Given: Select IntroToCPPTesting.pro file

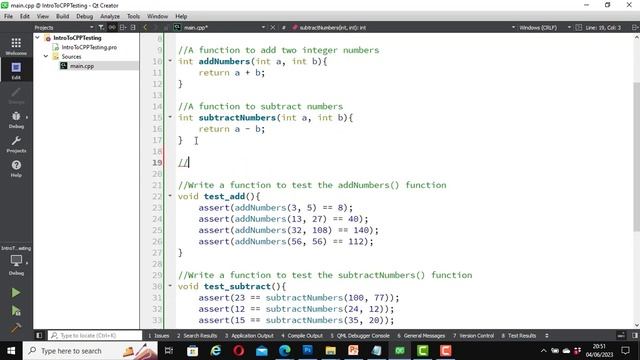Looking at the screenshot, I should tap(89, 47).
